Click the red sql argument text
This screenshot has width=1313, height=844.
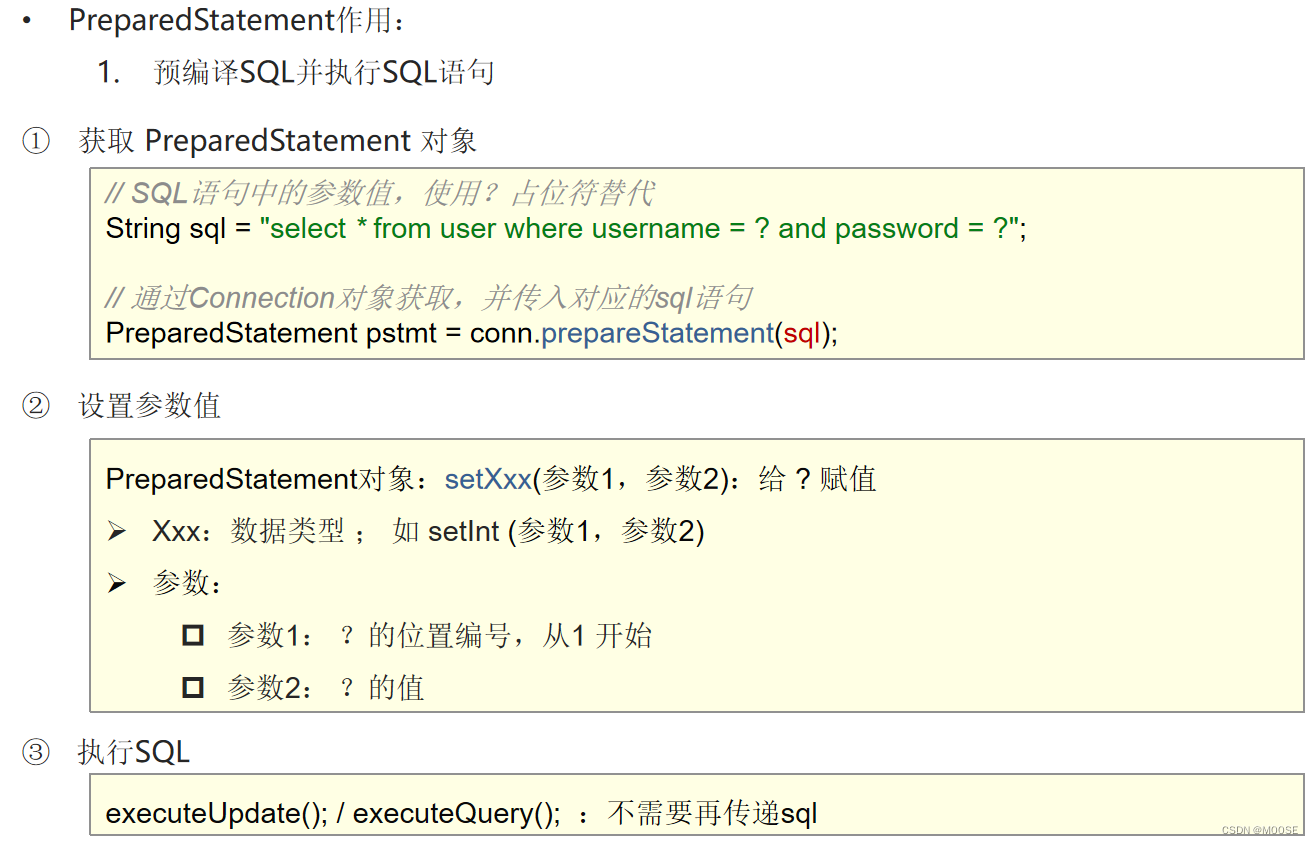pos(801,333)
